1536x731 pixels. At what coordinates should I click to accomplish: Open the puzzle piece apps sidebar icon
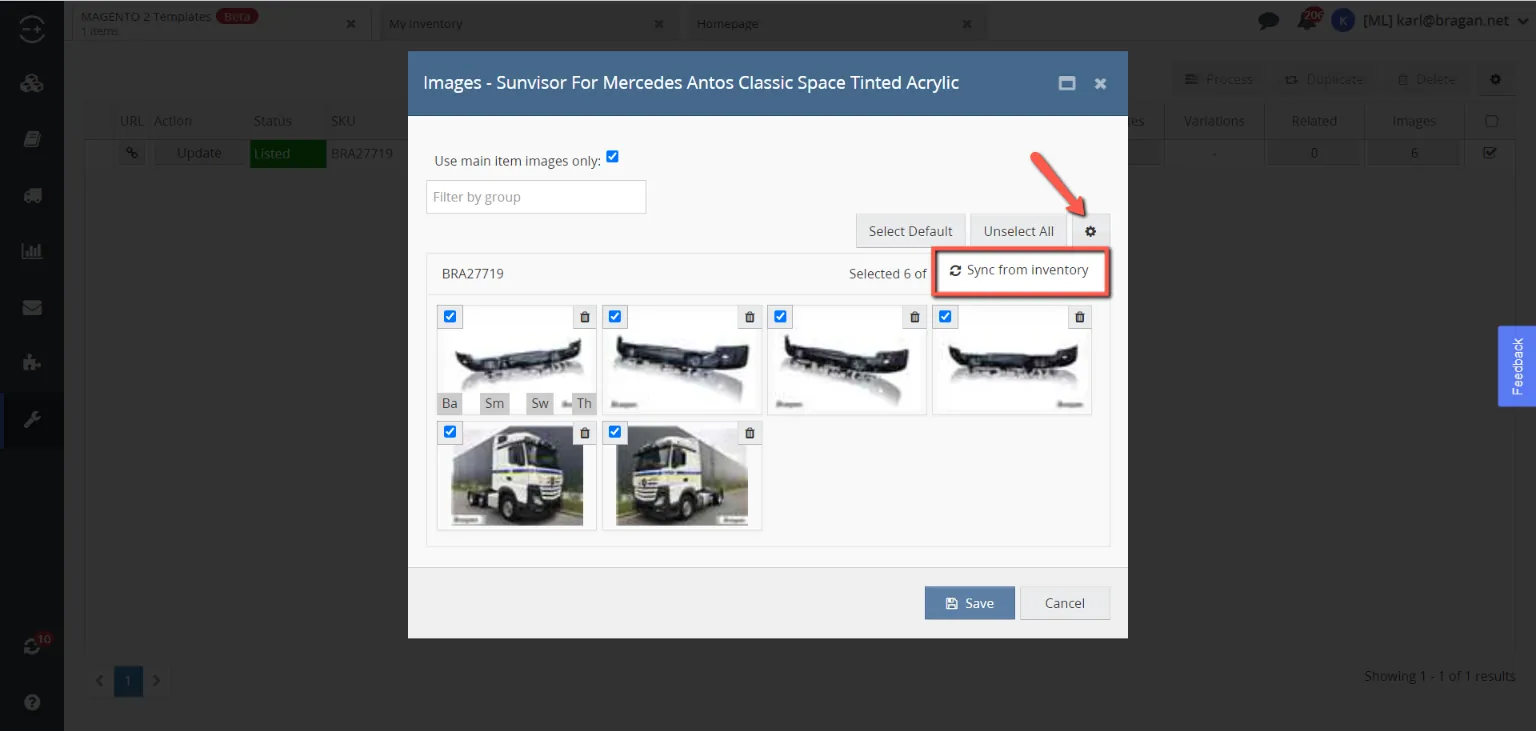coord(32,363)
